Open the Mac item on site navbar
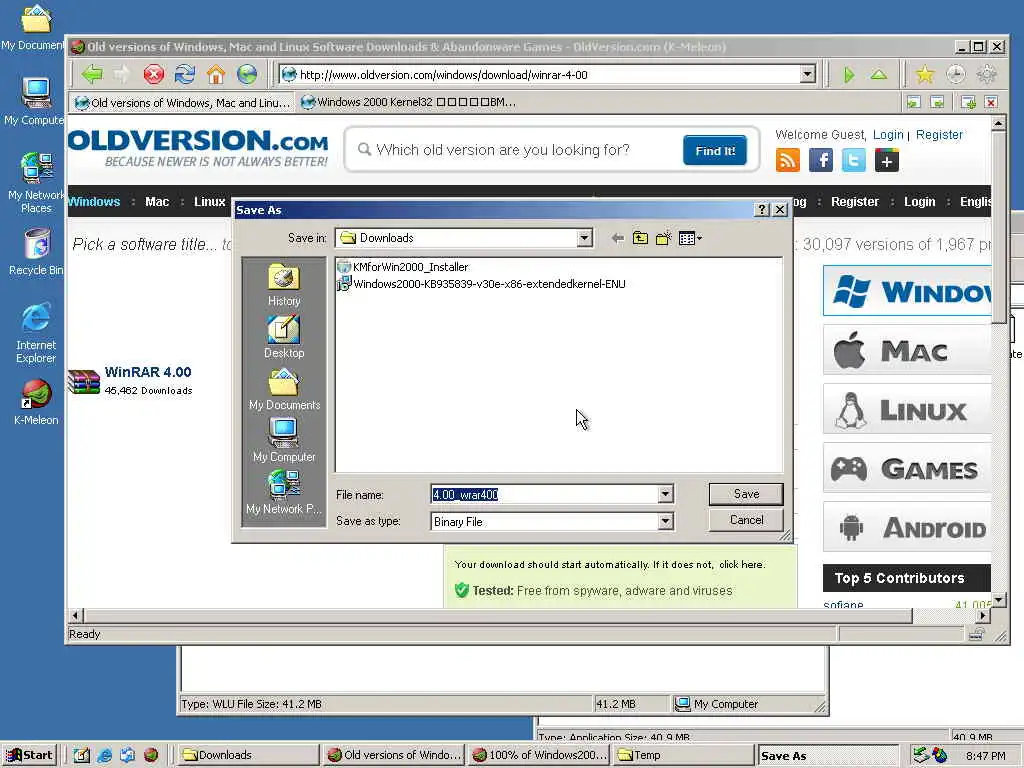This screenshot has height=768, width=1024. 157,202
